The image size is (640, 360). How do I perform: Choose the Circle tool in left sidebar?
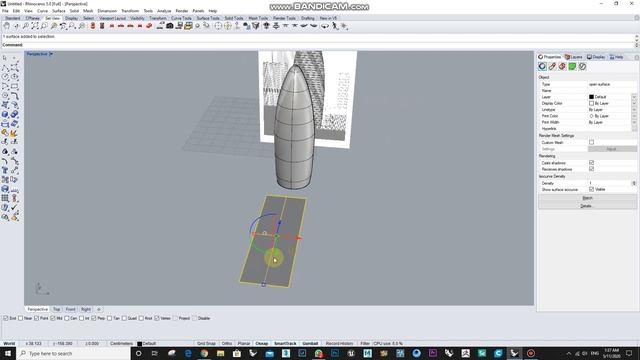[x=5, y=76]
